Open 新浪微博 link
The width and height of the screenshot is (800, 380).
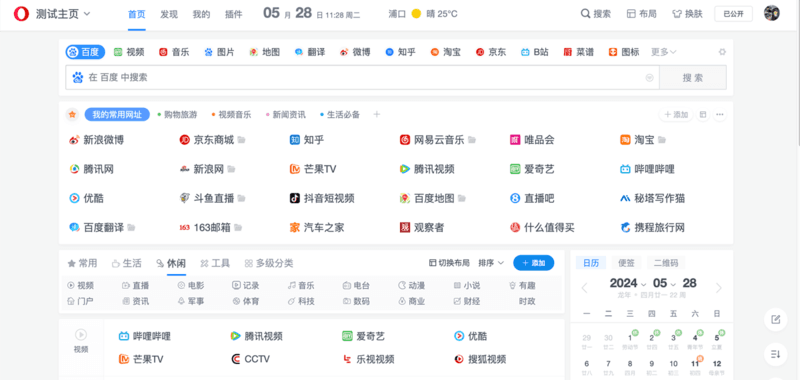[x=96, y=140]
